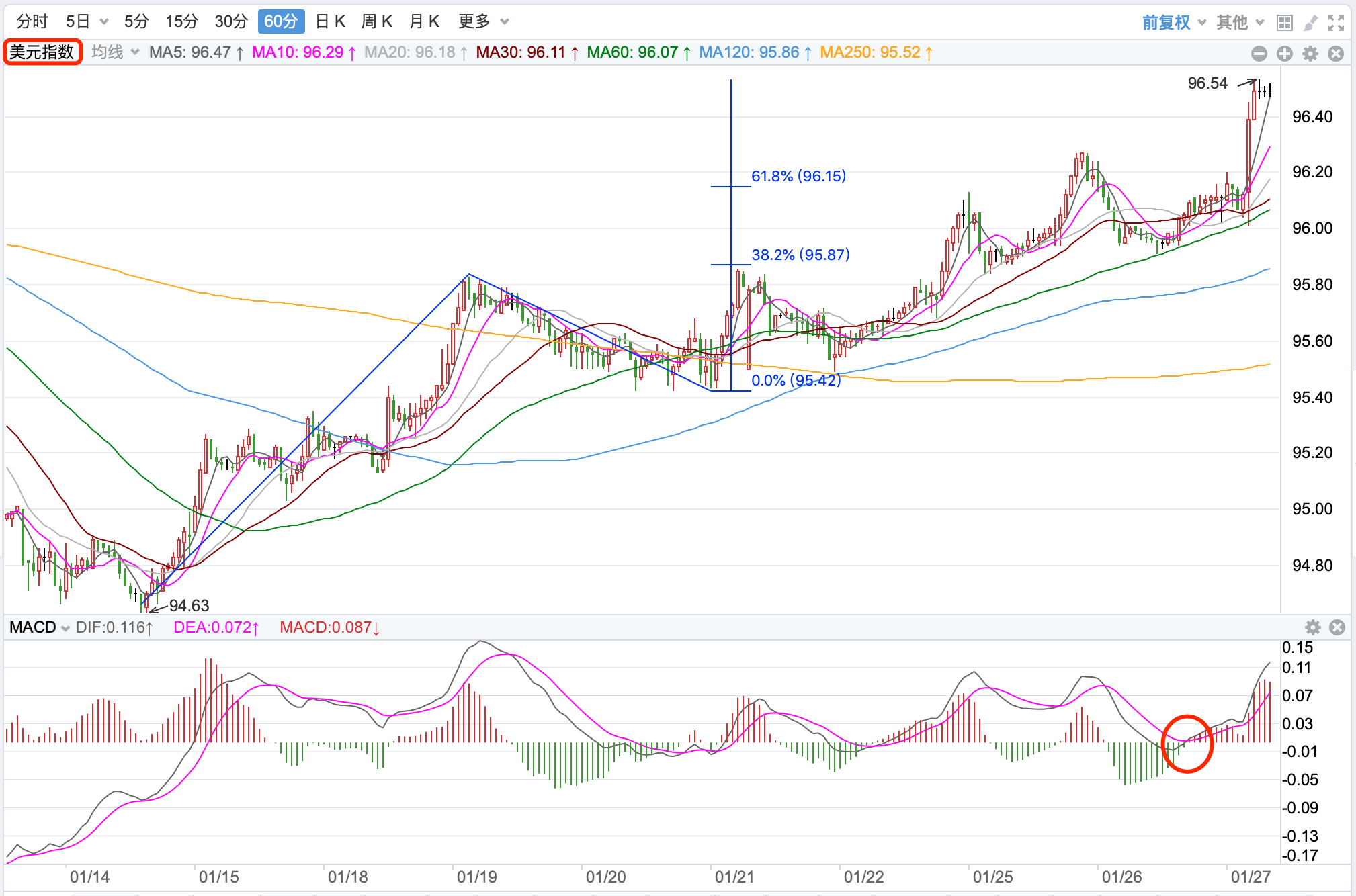
Task: Zoom out chart with minus icon
Action: pos(1259,54)
